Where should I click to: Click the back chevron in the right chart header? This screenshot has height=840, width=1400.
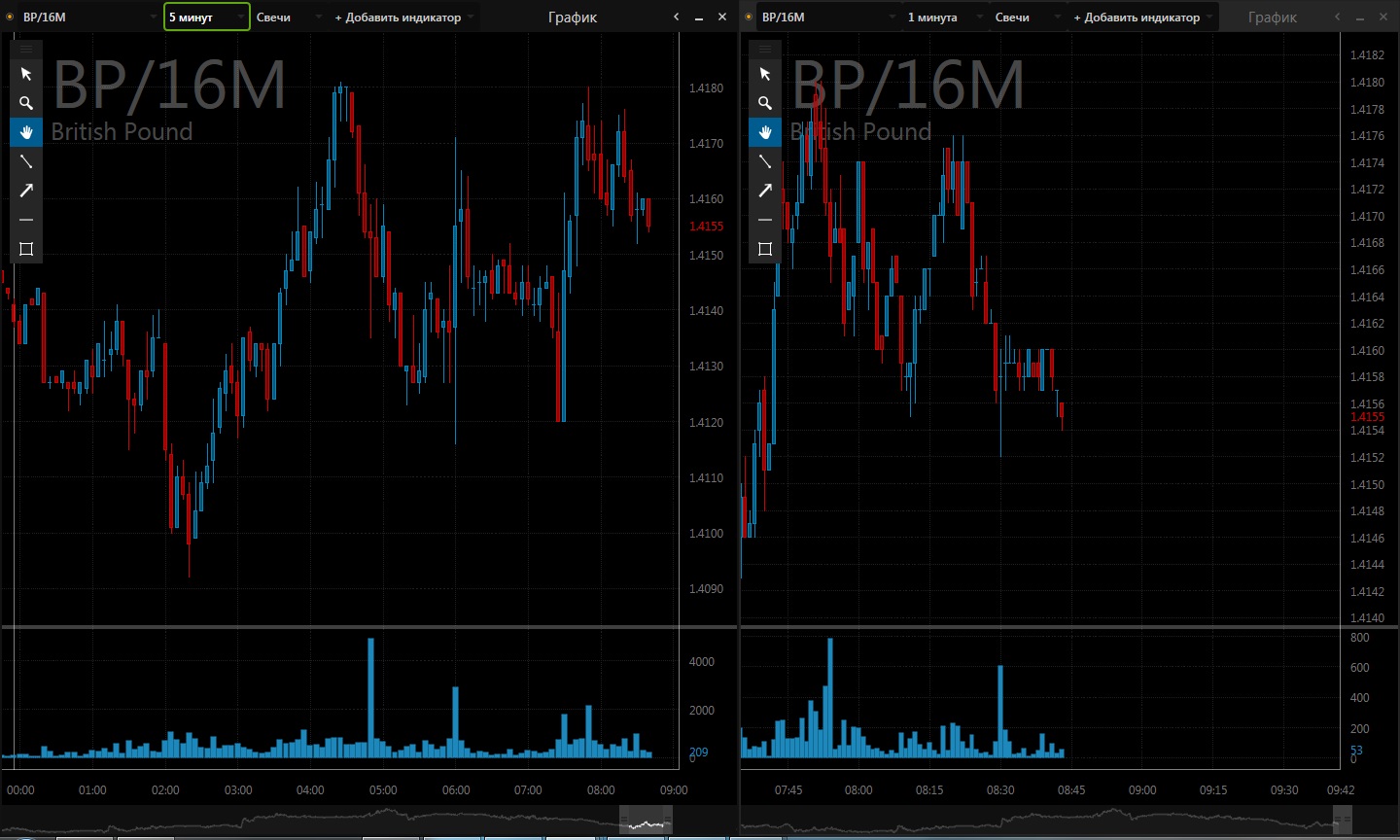(x=1338, y=17)
